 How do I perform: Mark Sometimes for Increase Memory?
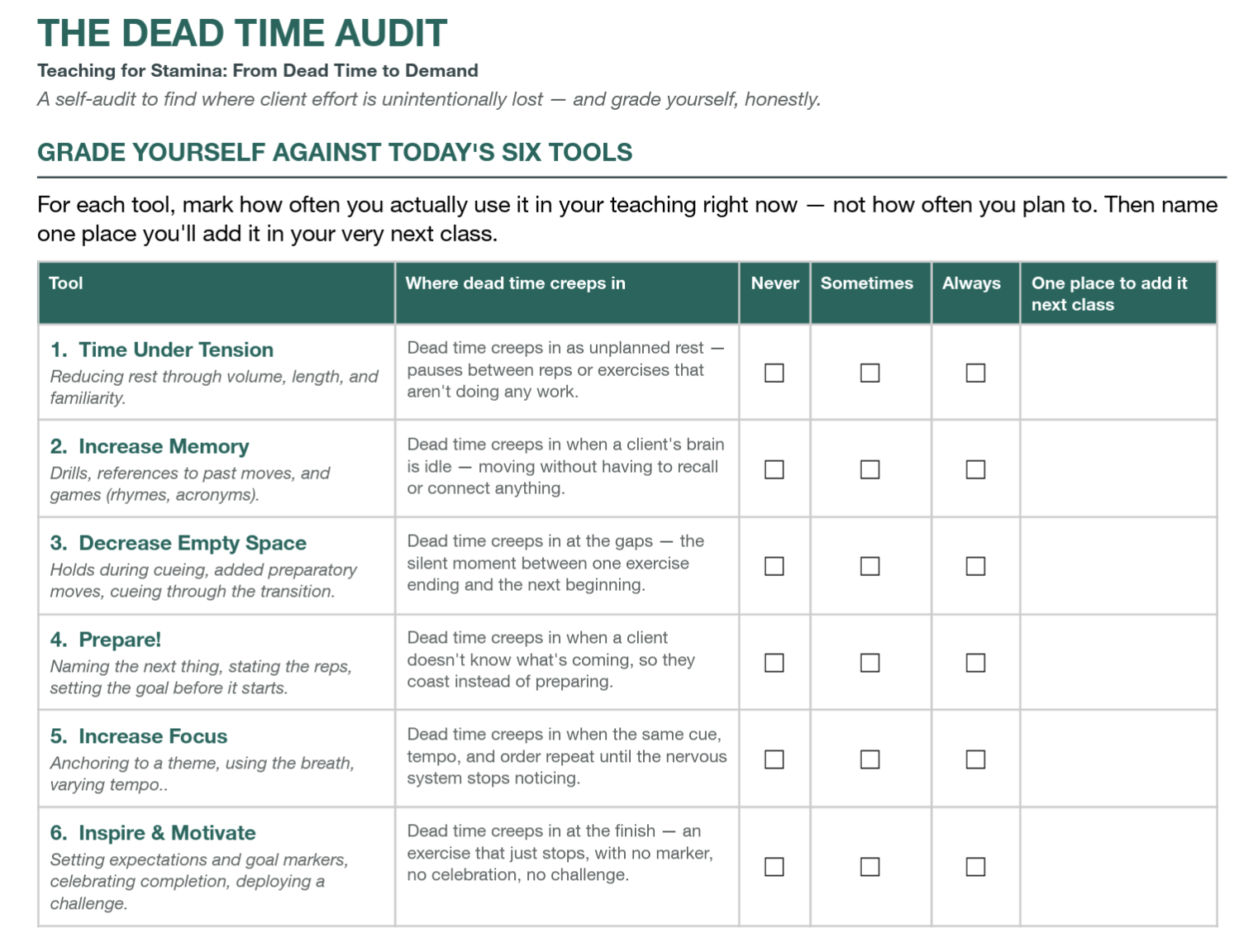[x=869, y=469]
